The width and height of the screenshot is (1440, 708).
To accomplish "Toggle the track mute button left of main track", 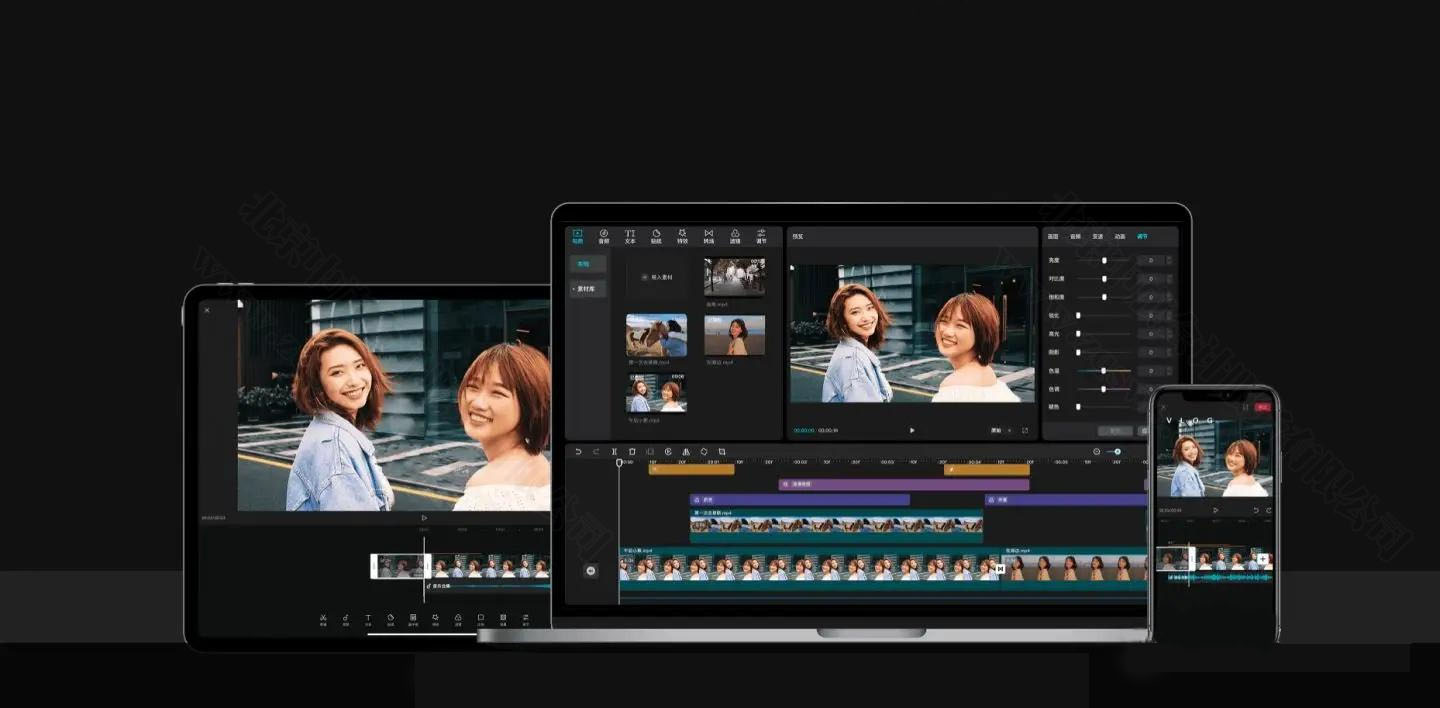I will click(x=590, y=570).
